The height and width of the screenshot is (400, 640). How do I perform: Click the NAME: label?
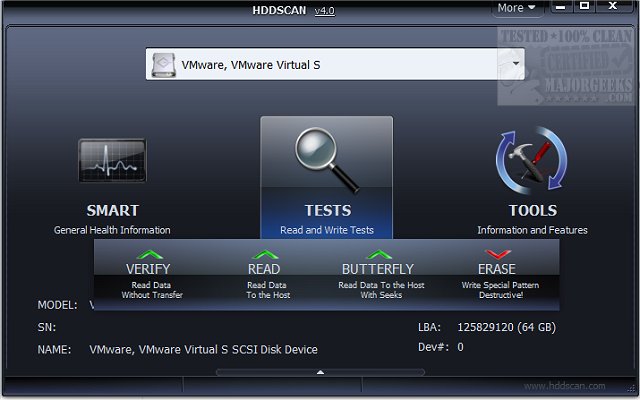(x=54, y=350)
